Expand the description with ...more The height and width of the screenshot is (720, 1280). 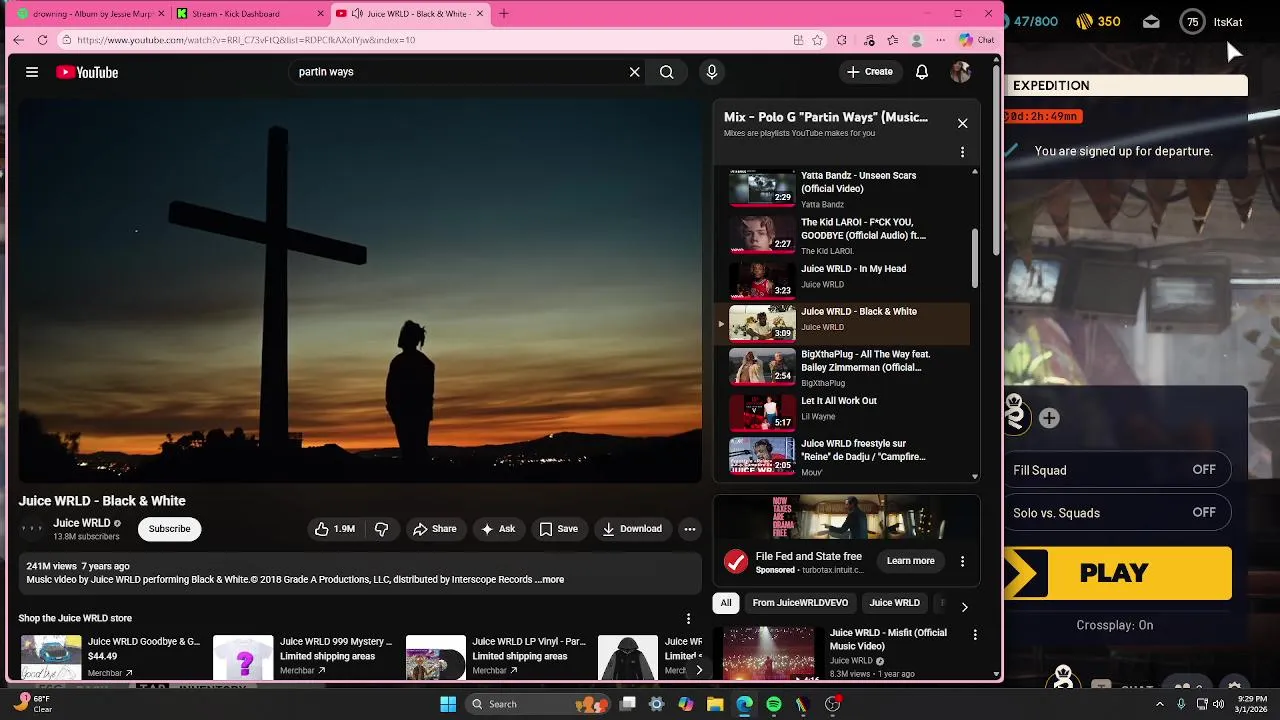tap(550, 580)
